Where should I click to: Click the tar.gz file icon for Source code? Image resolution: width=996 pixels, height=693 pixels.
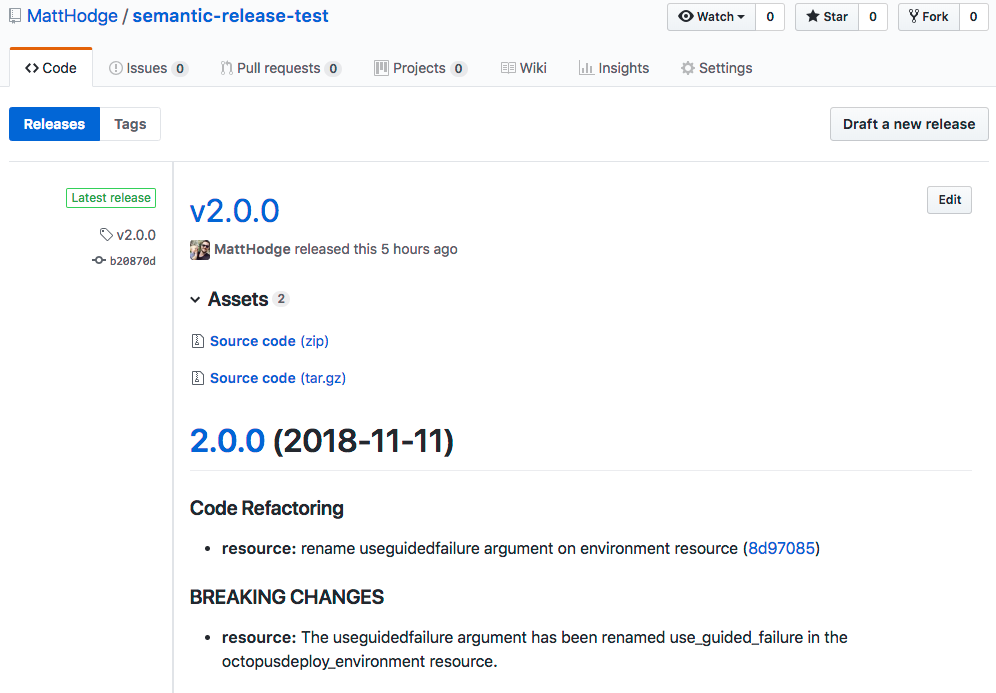197,379
